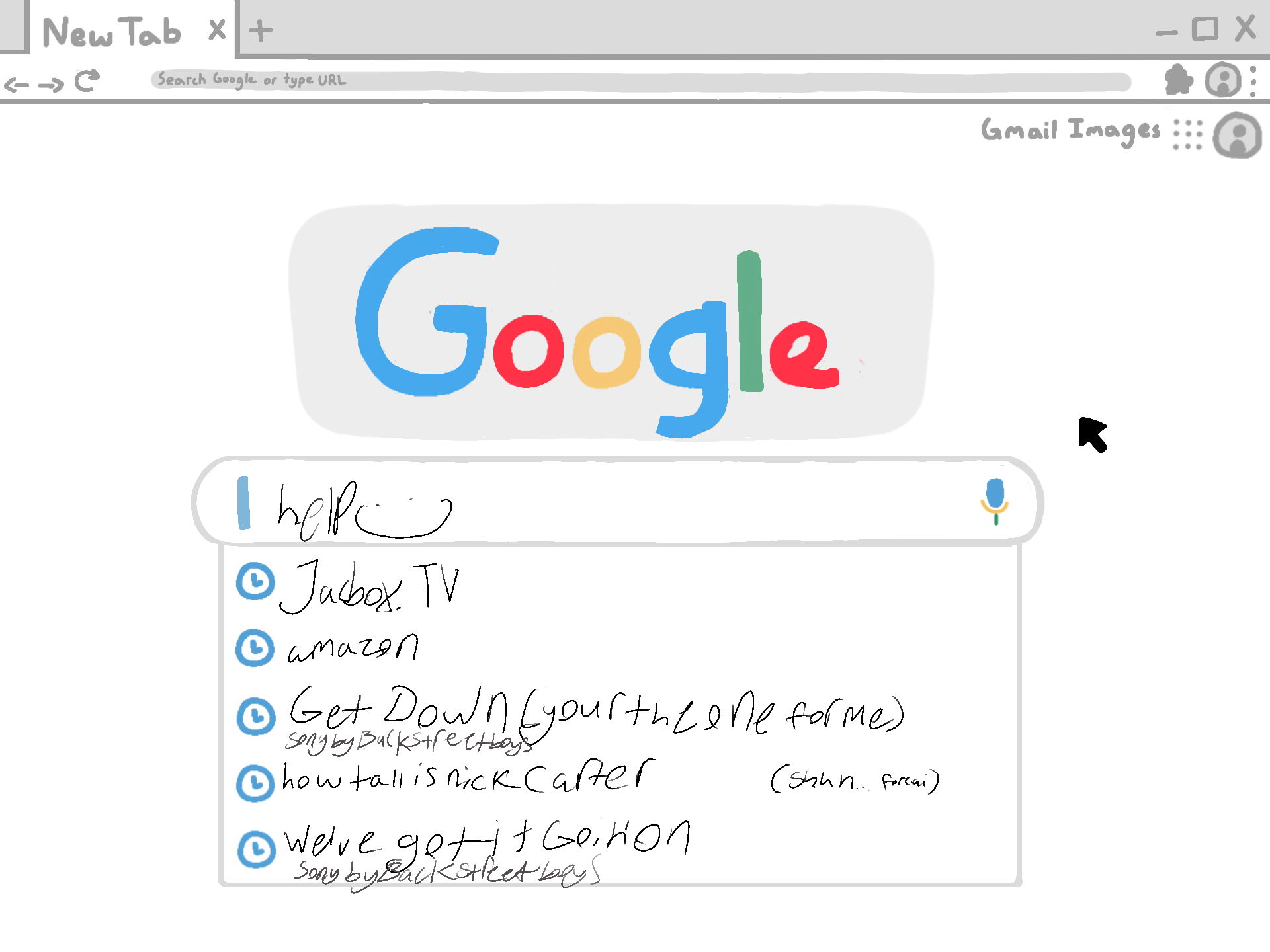The height and width of the screenshot is (952, 1270).
Task: Click the browser back arrow
Action: (17, 85)
